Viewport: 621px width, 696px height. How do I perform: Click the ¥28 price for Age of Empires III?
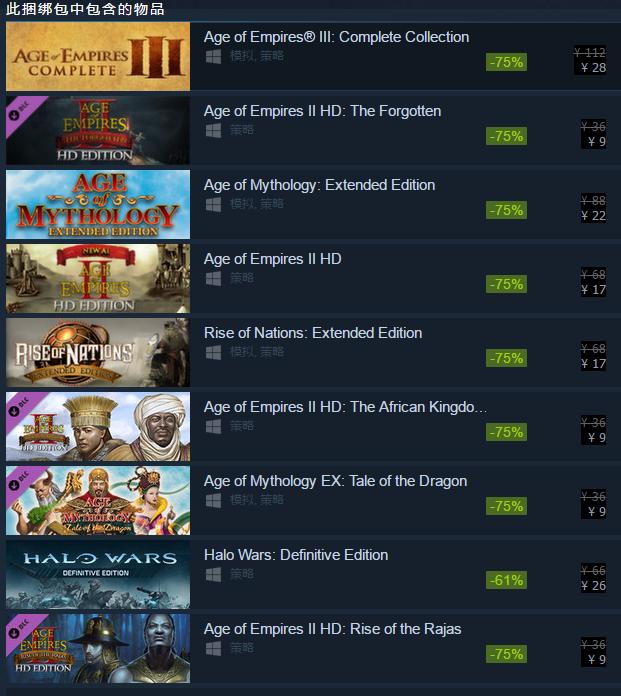(x=593, y=68)
